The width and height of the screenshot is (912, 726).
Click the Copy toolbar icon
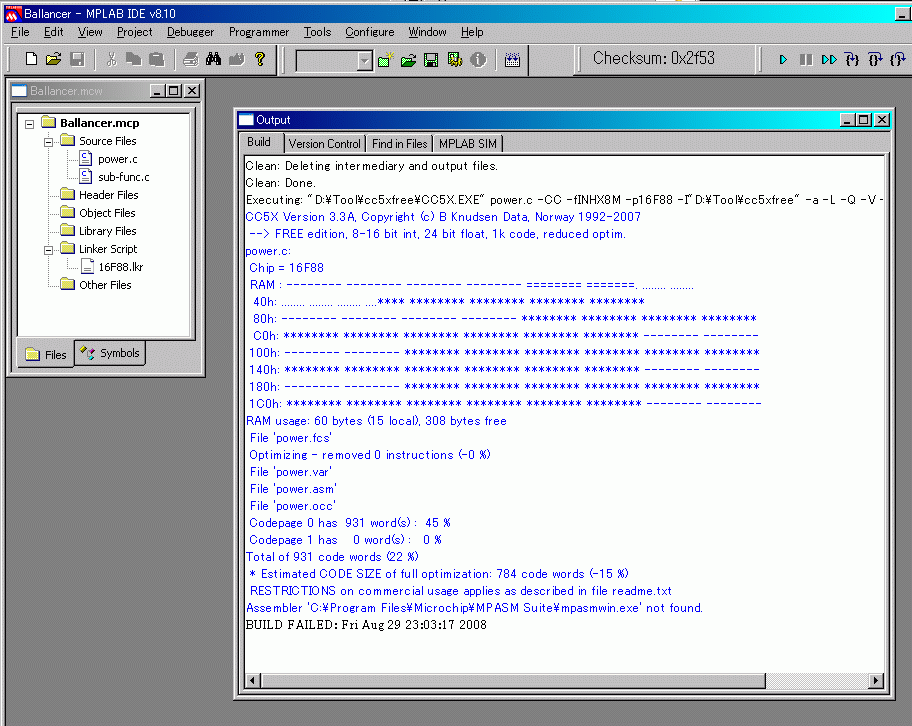(134, 59)
